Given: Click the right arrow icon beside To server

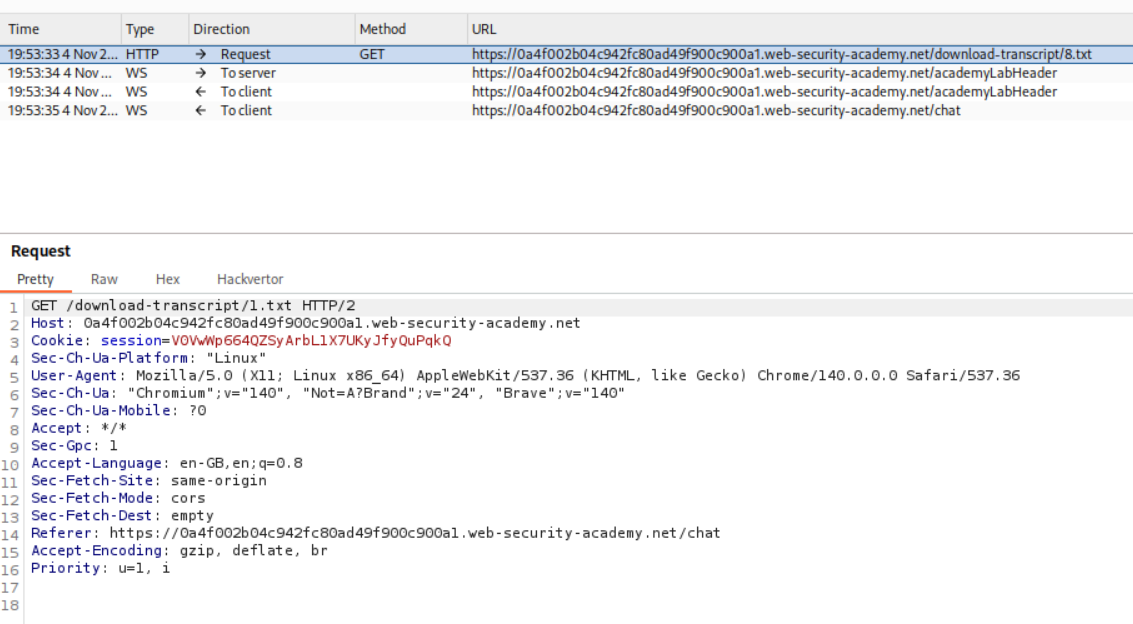Looking at the screenshot, I should click(x=201, y=73).
